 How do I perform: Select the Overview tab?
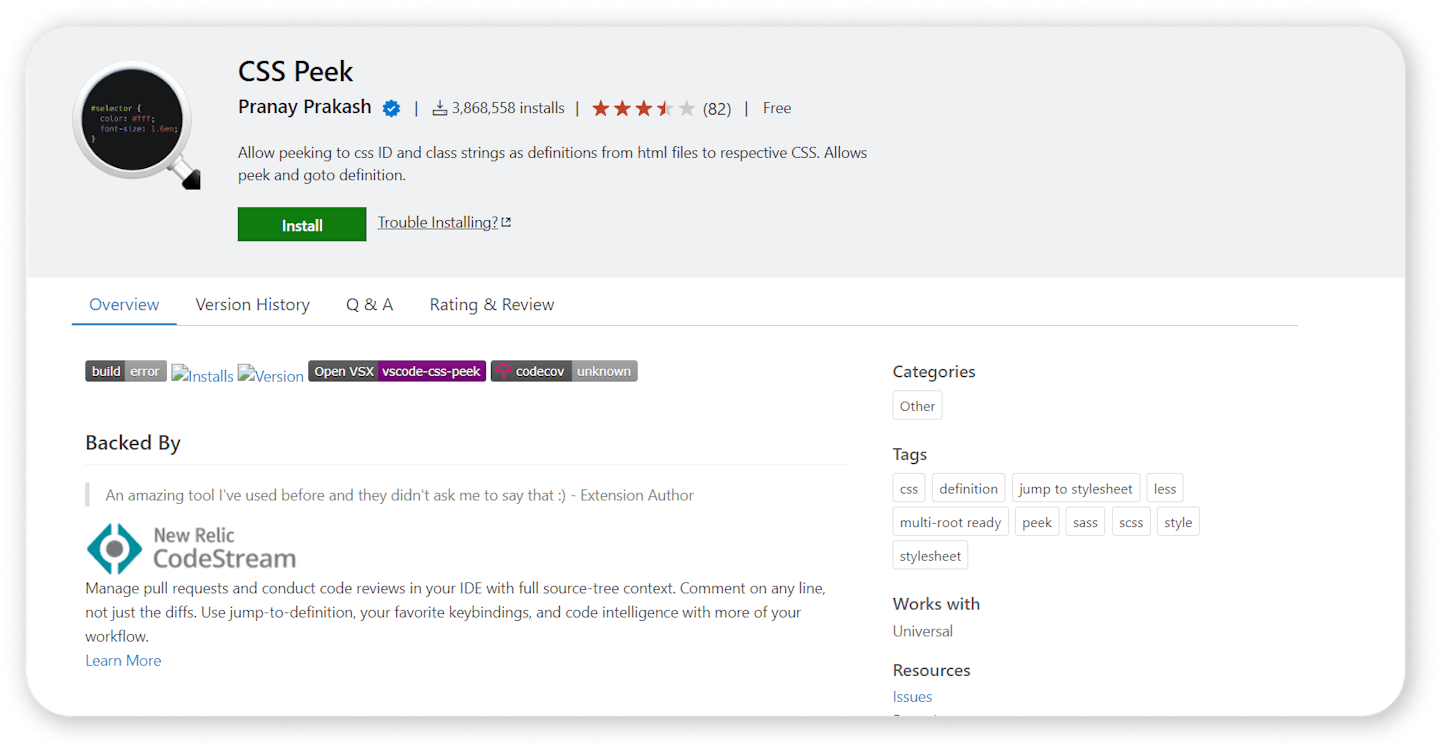point(124,305)
